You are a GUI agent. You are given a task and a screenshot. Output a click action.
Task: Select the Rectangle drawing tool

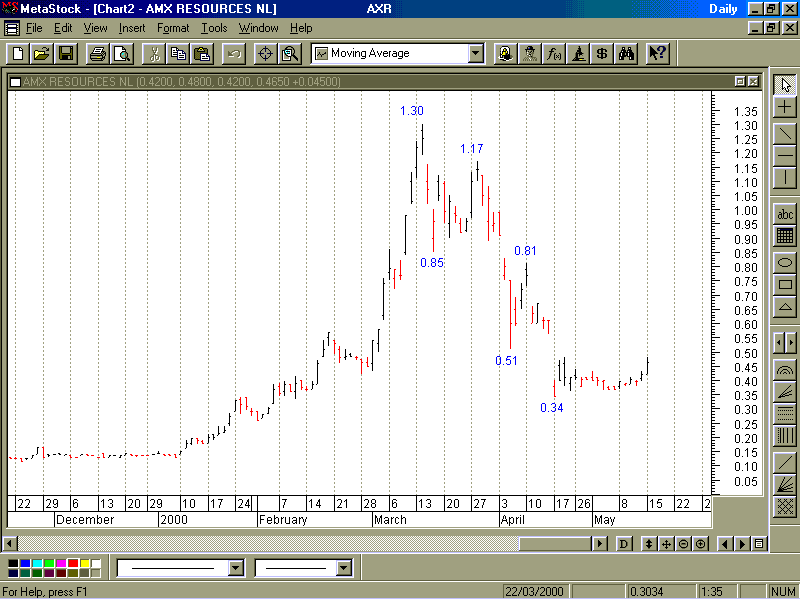coord(785,285)
